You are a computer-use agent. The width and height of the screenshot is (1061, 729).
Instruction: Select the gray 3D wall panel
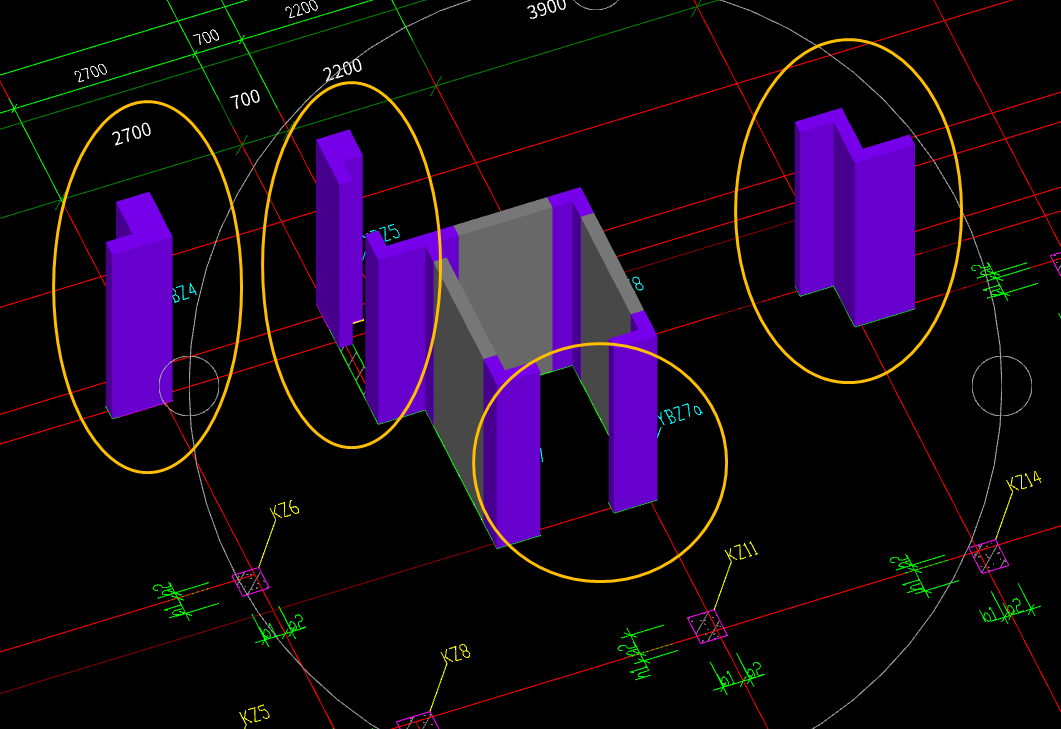tap(505, 286)
